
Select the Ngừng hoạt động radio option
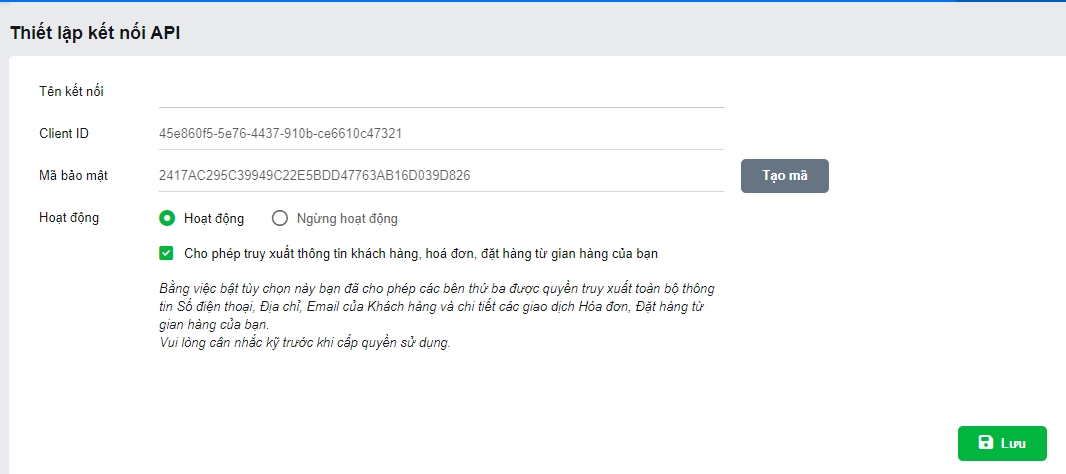pyautogui.click(x=280, y=218)
